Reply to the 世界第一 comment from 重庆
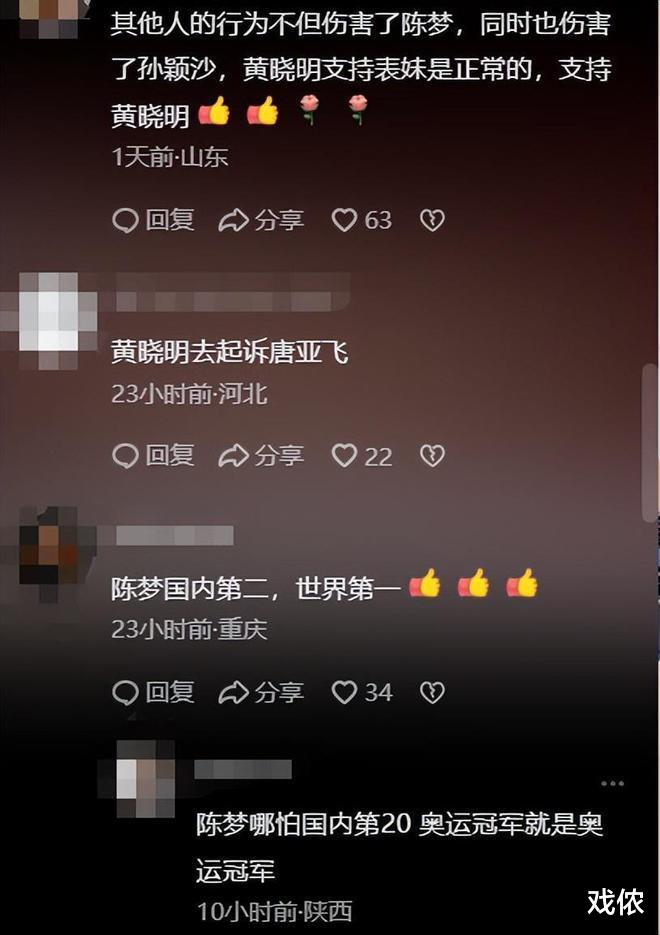Screen dimensions: 660x935 (153, 692)
